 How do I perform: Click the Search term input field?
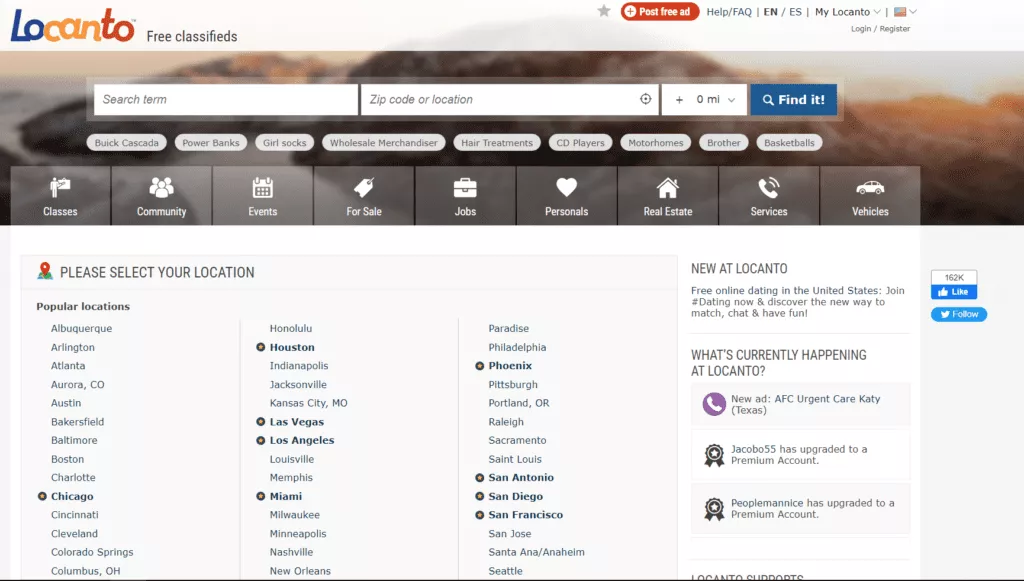click(x=226, y=99)
